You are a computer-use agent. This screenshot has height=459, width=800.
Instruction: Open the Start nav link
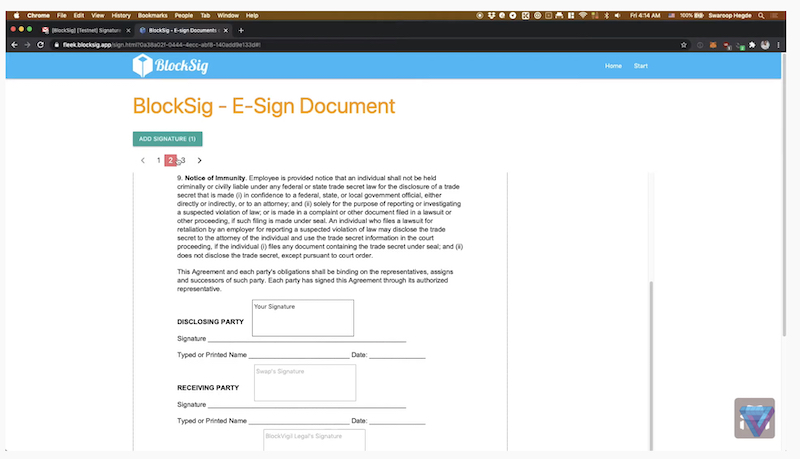640,66
